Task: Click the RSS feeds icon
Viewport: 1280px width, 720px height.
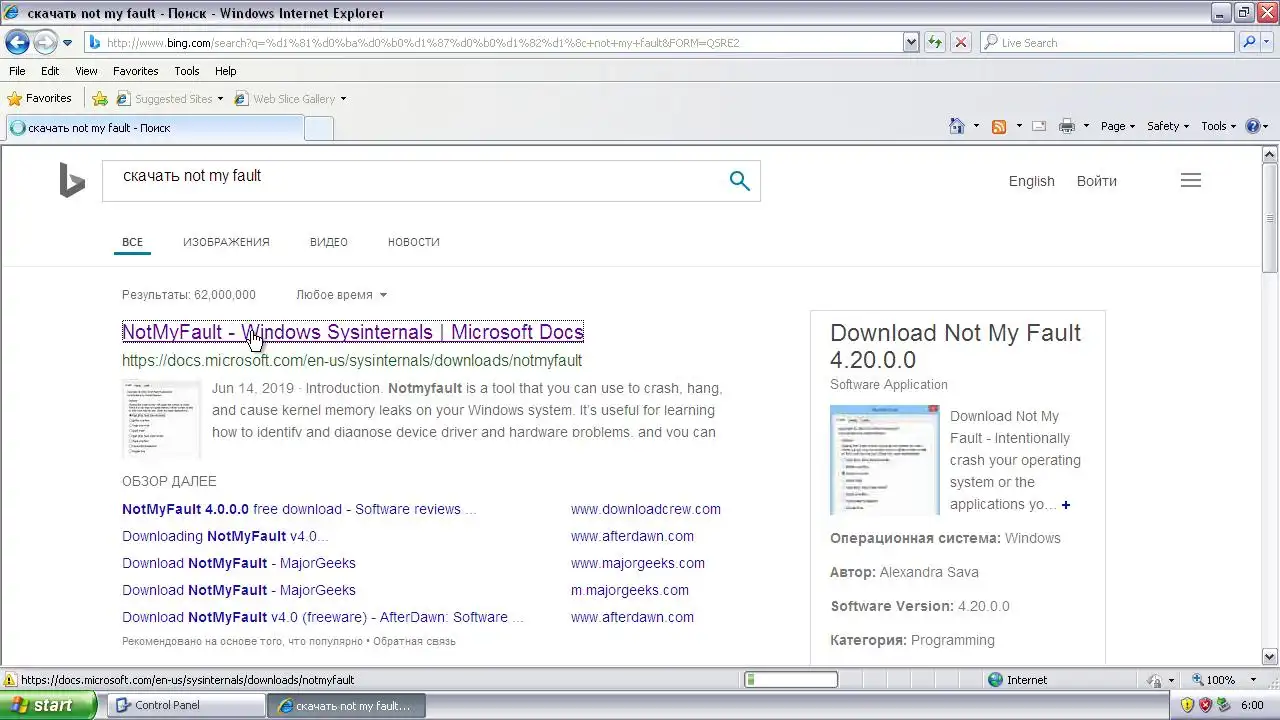Action: pyautogui.click(x=998, y=126)
